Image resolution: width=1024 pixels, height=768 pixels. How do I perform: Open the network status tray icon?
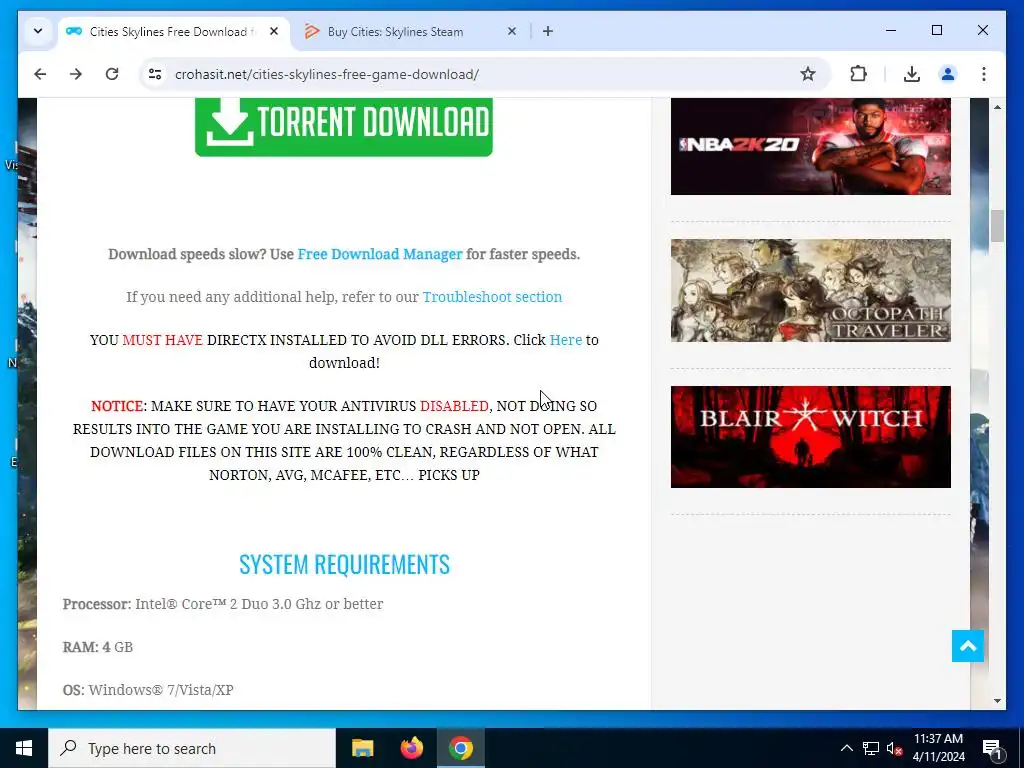point(871,748)
